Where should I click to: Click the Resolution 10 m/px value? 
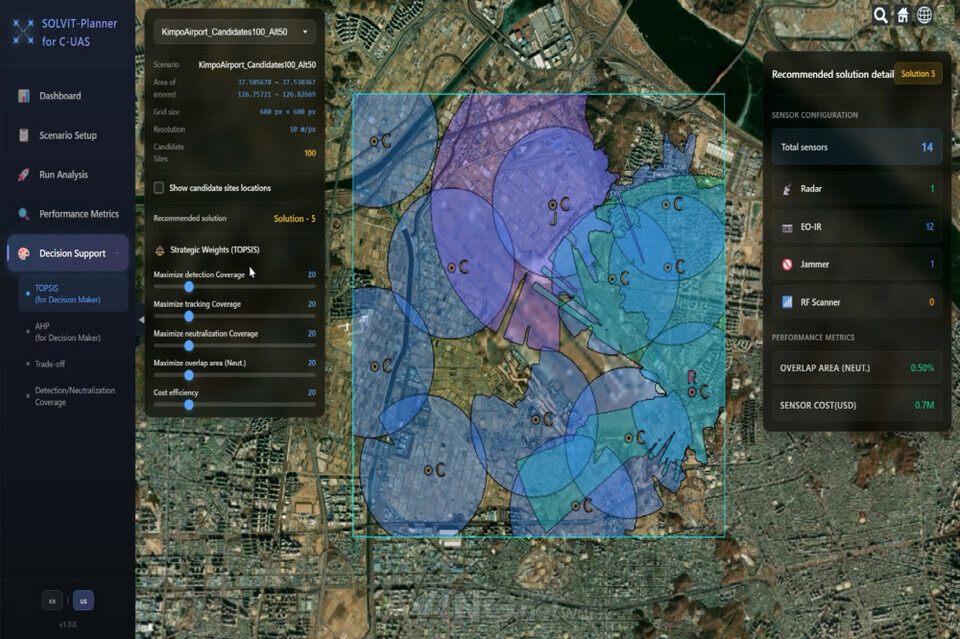(x=302, y=130)
